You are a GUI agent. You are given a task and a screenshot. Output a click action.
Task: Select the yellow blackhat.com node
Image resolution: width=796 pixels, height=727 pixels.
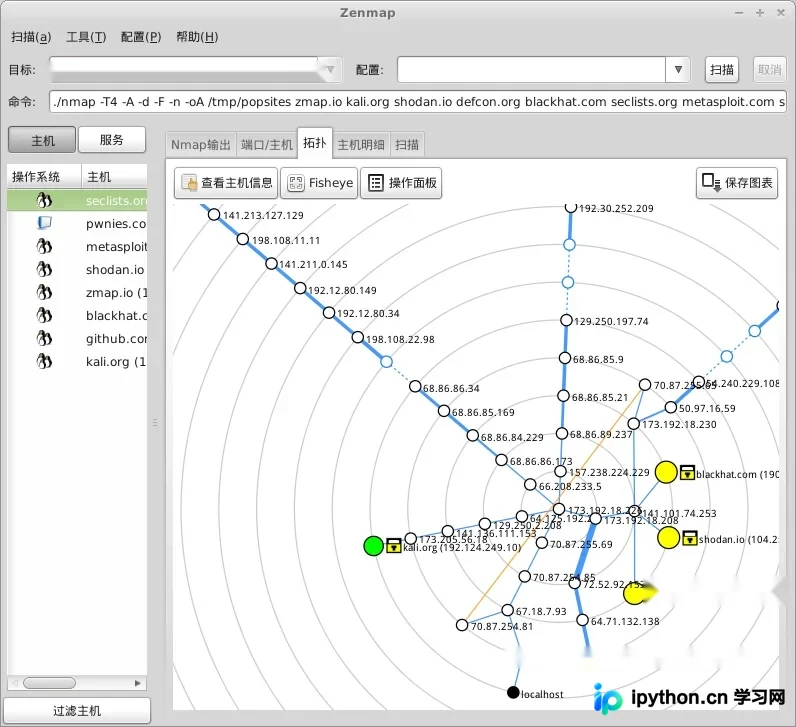[666, 472]
